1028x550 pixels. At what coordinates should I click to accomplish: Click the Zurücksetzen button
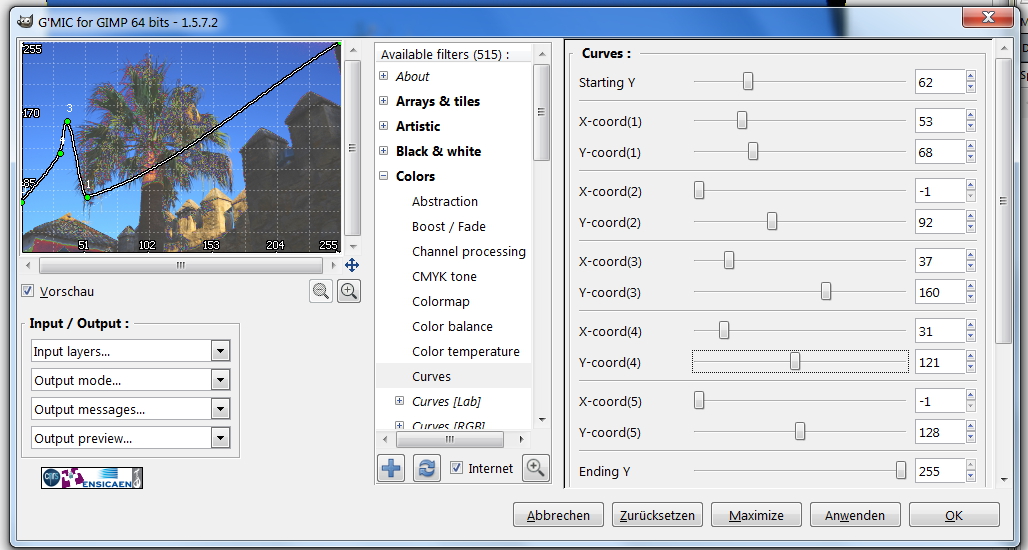[x=657, y=515]
